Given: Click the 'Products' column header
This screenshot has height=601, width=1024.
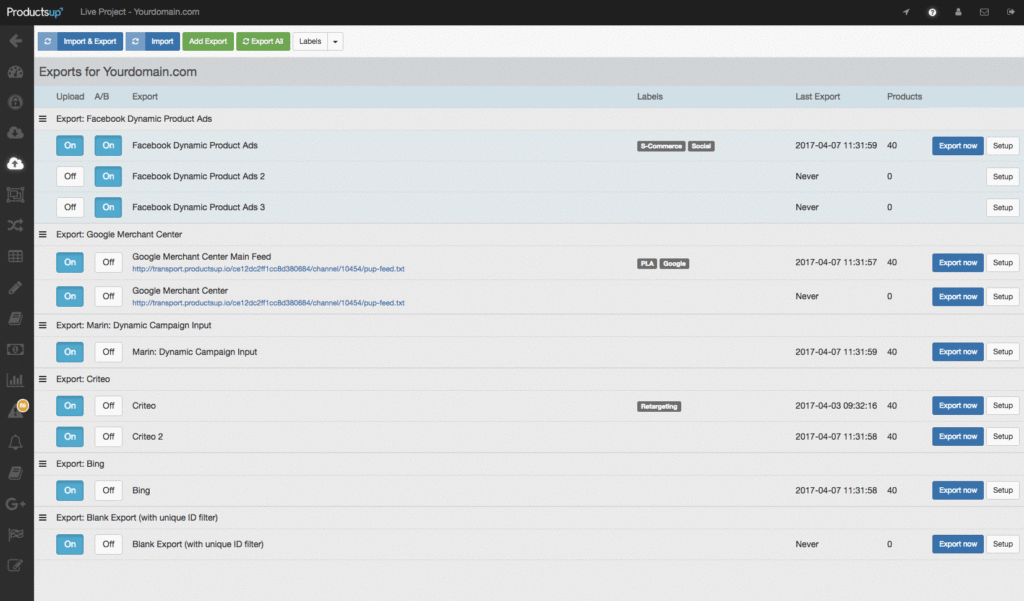Looking at the screenshot, I should click(904, 97).
